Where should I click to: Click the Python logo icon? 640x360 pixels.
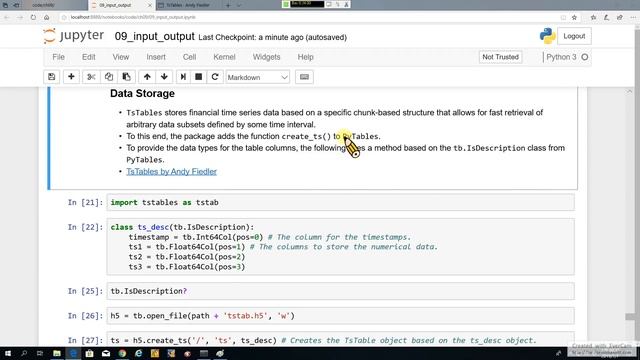[x=547, y=36]
